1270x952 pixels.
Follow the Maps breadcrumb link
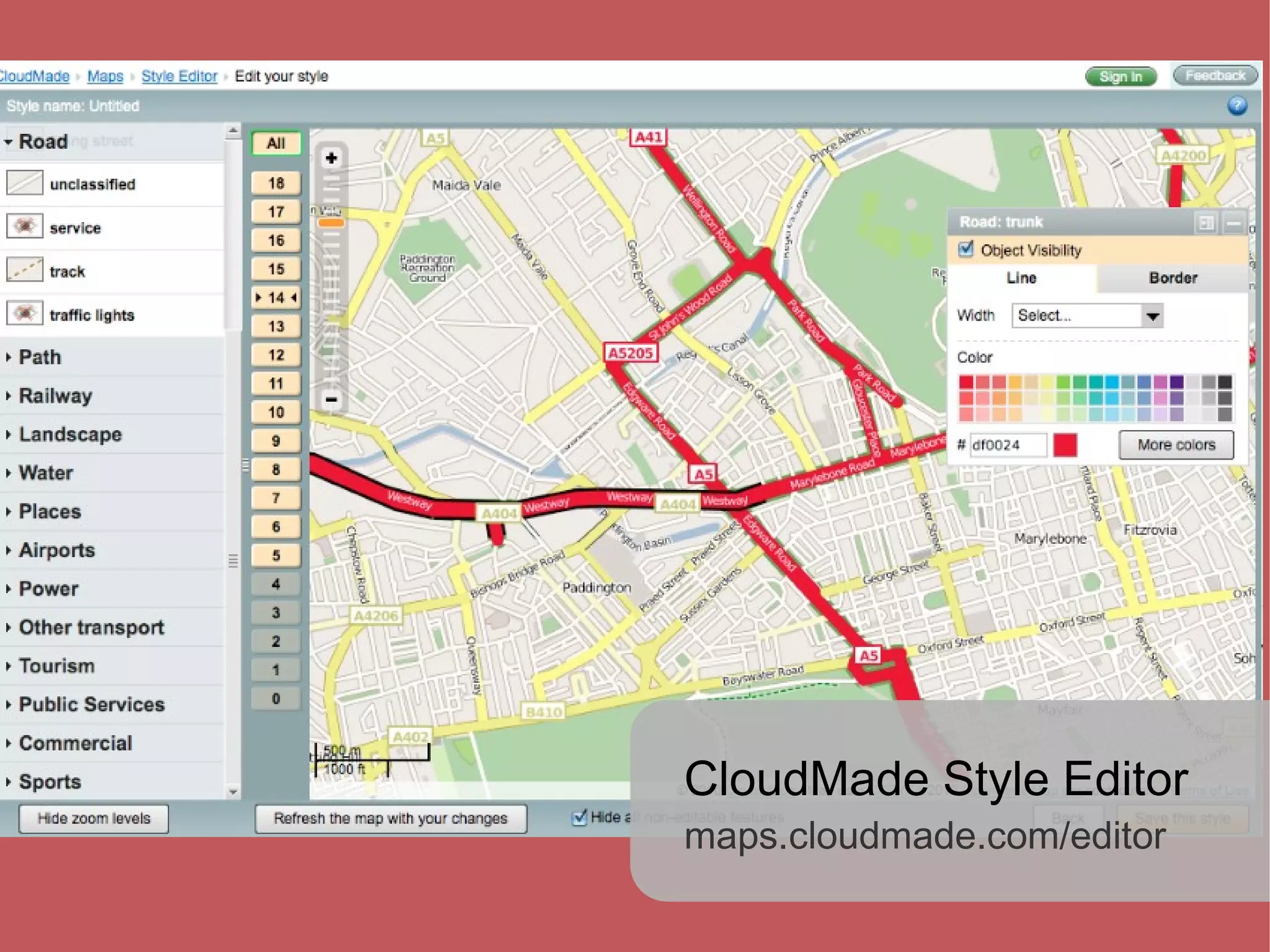[105, 76]
